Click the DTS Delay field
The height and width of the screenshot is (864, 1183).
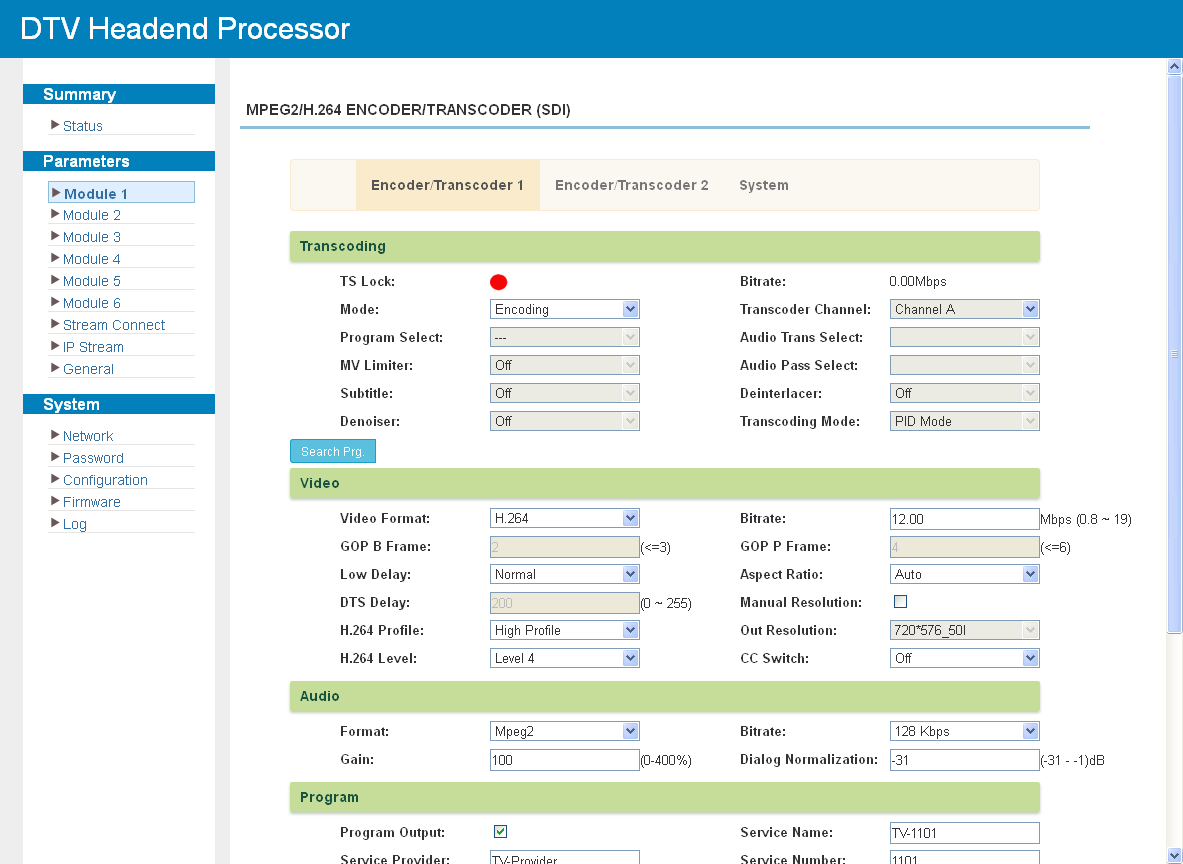[564, 603]
